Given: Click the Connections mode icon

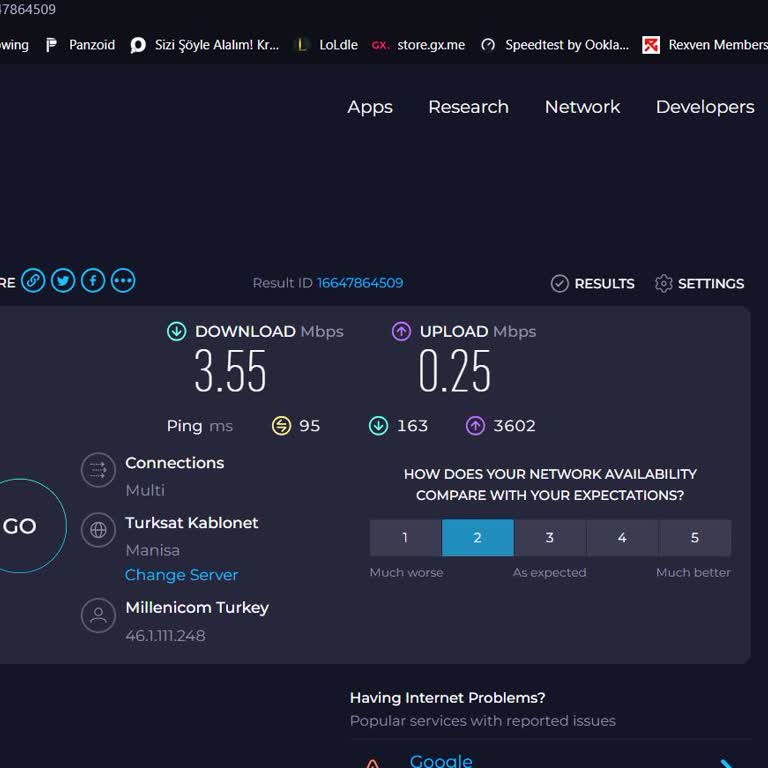Looking at the screenshot, I should click(98, 470).
